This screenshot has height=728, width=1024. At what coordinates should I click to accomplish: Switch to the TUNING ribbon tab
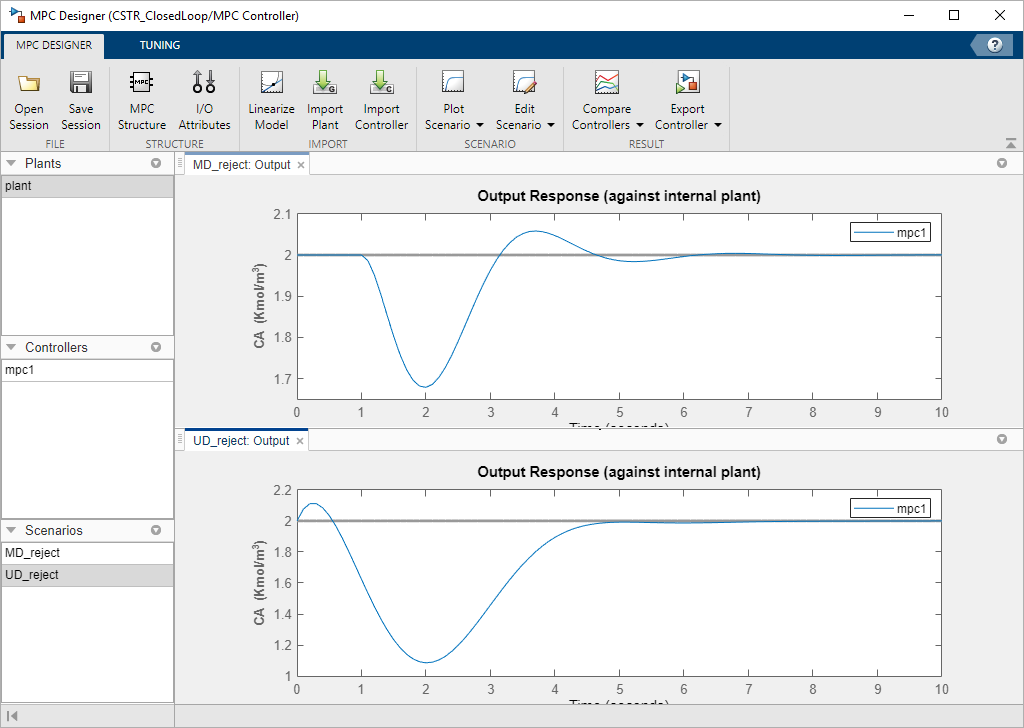click(160, 45)
